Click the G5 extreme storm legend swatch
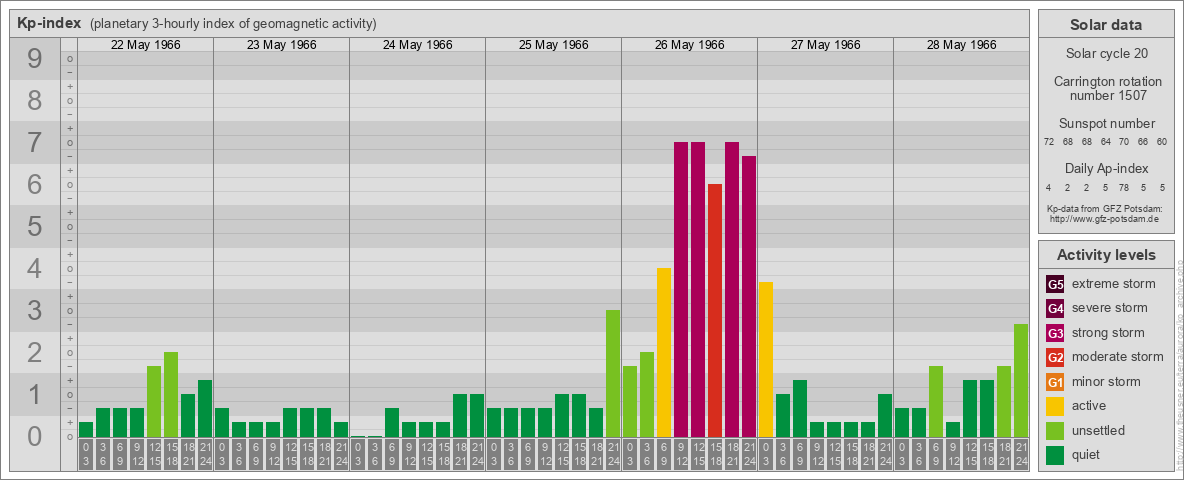 click(x=1055, y=285)
